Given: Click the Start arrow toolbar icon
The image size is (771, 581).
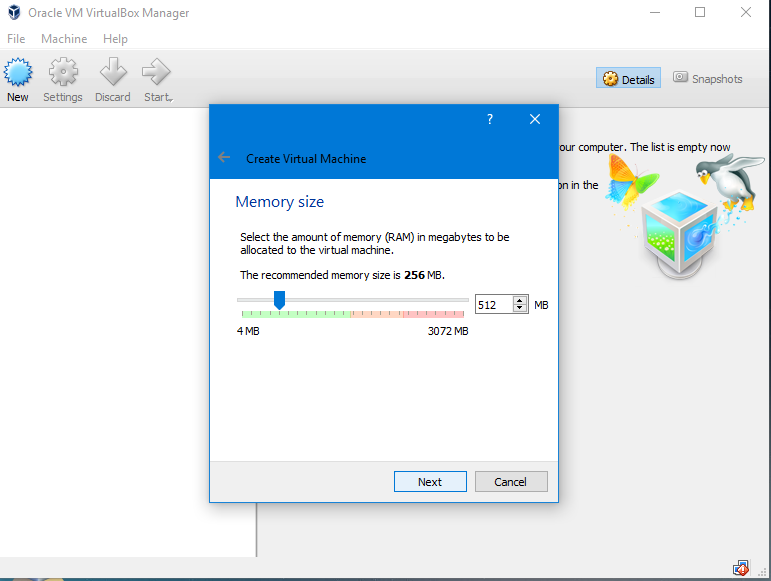Looking at the screenshot, I should [x=156, y=72].
